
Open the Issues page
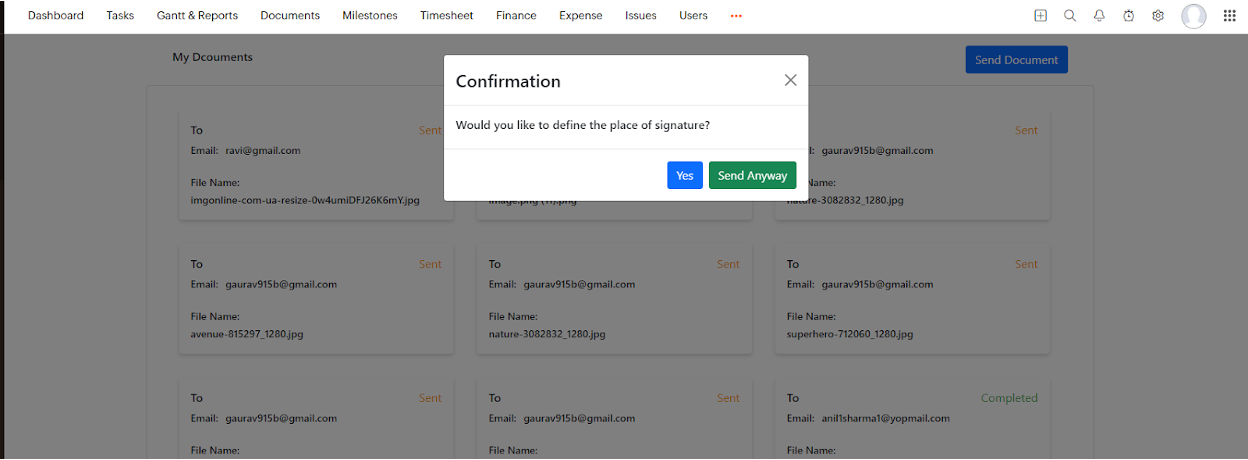641,16
